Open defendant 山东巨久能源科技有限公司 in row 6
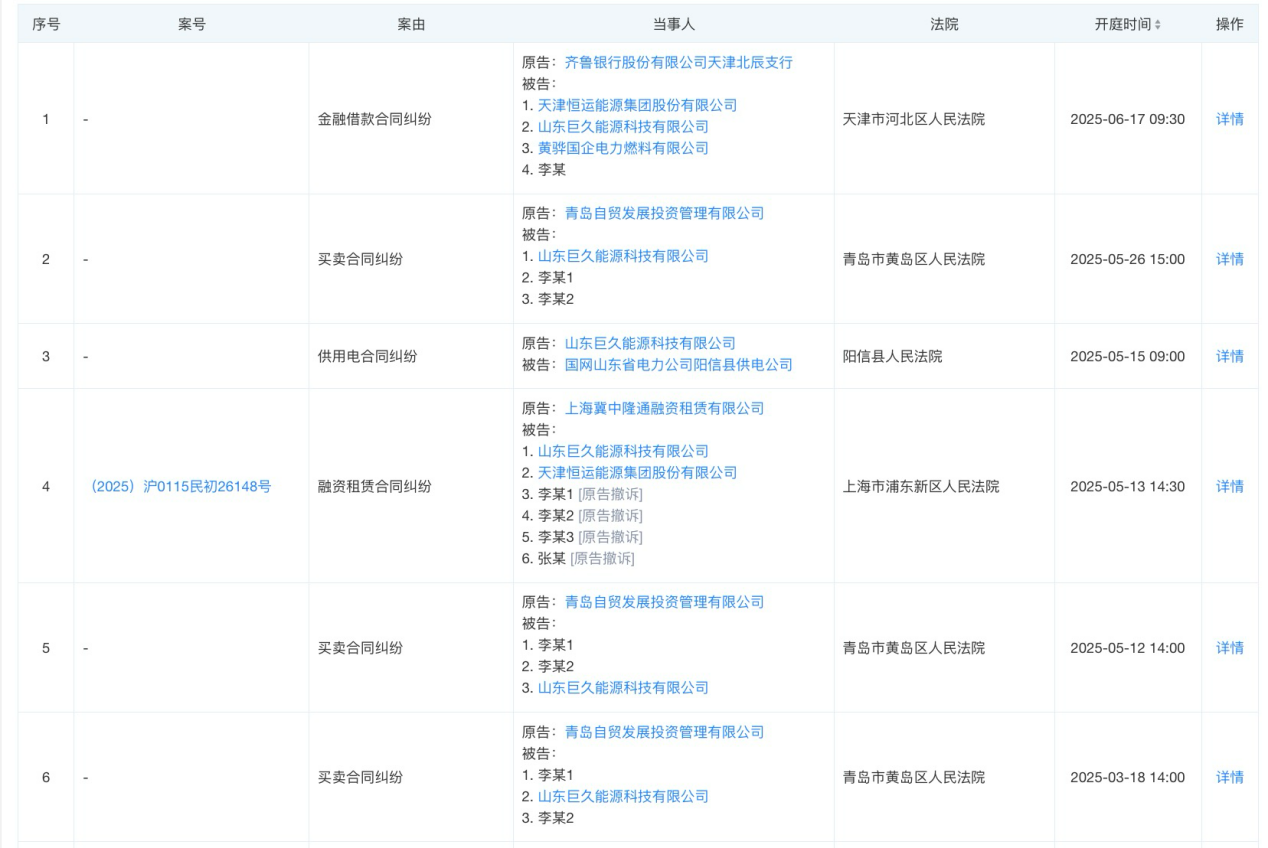This screenshot has width=1268, height=848. [623, 797]
